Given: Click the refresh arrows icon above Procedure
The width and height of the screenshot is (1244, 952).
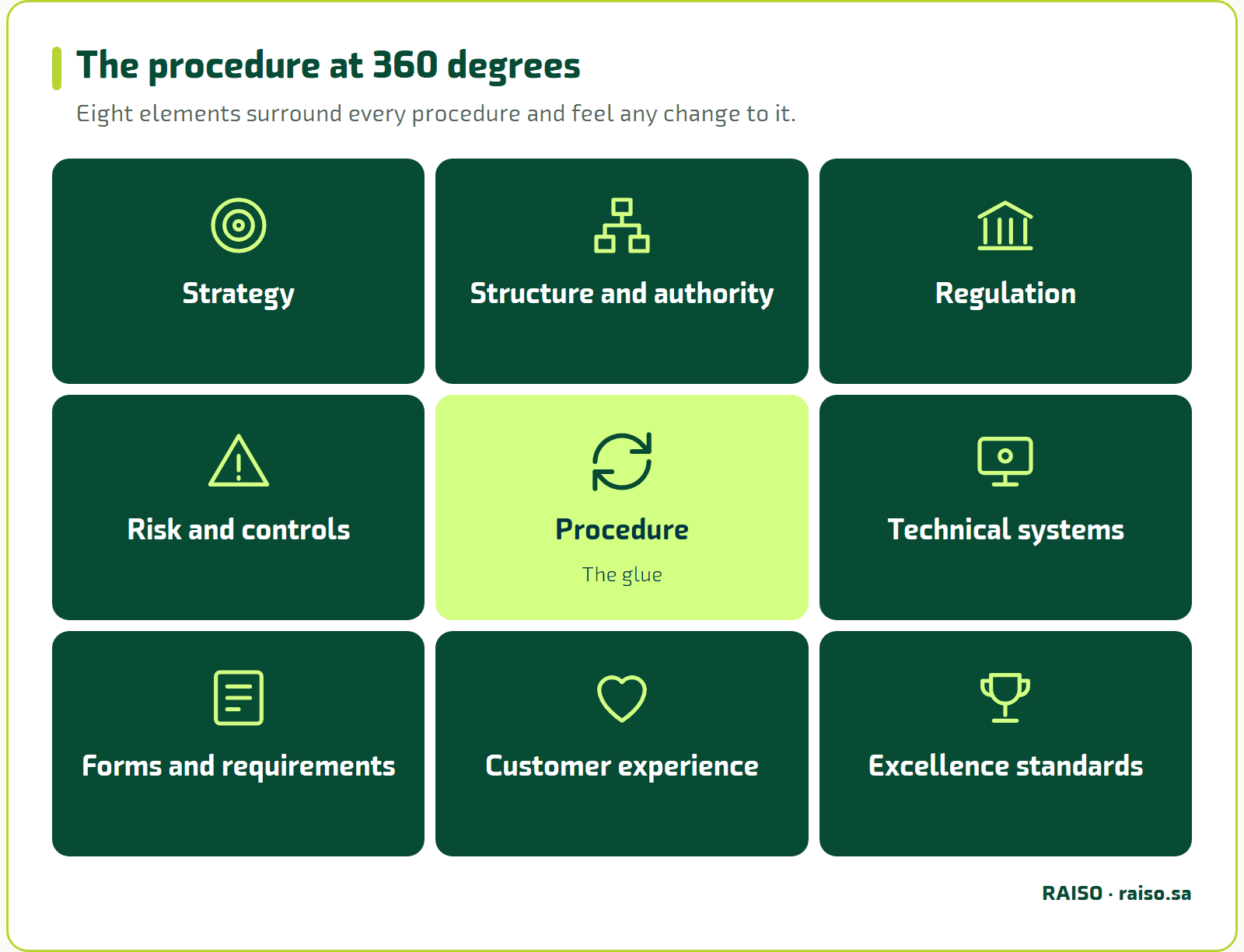Looking at the screenshot, I should point(622,462).
